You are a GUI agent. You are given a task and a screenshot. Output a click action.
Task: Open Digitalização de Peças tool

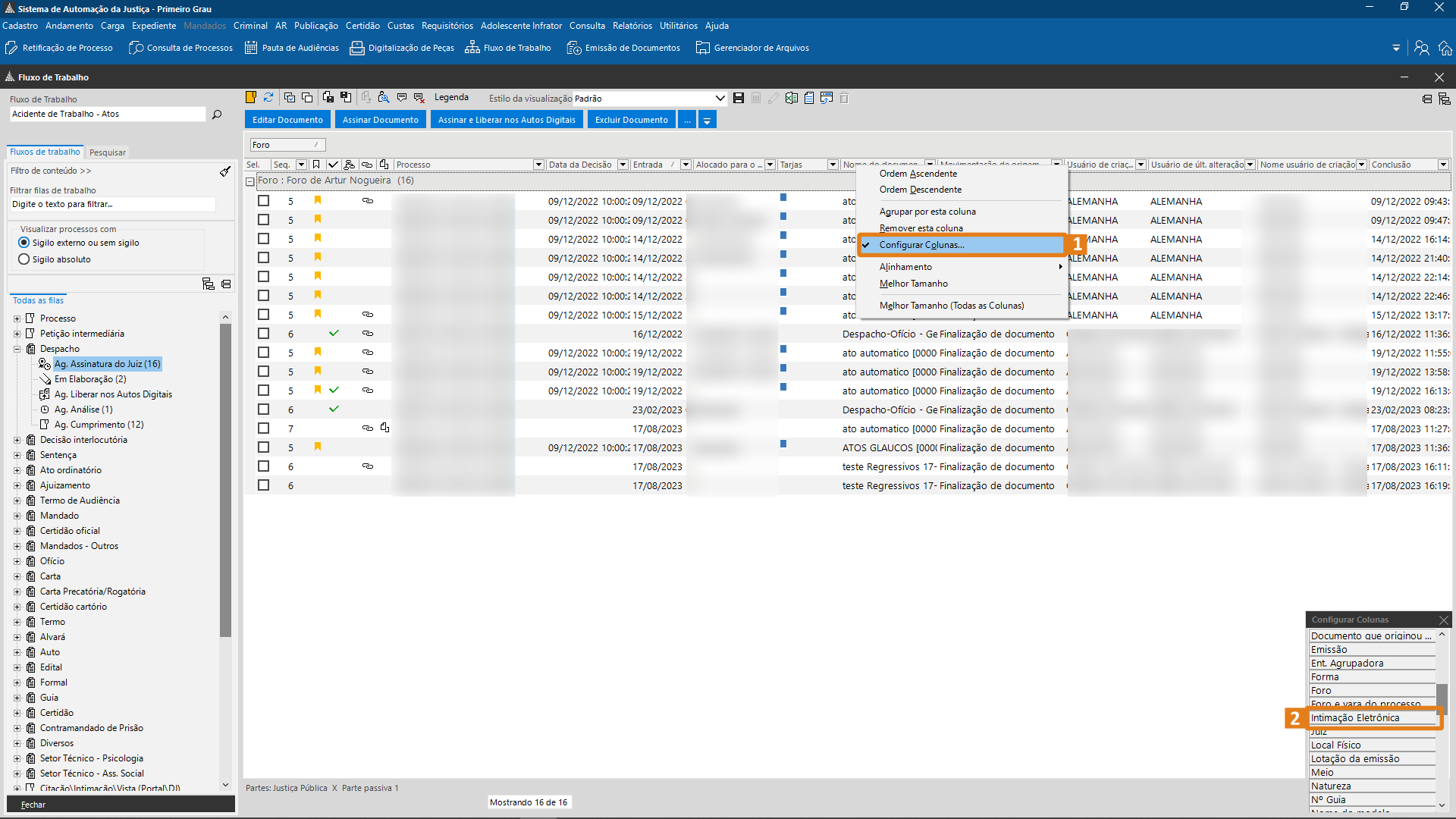click(x=402, y=48)
